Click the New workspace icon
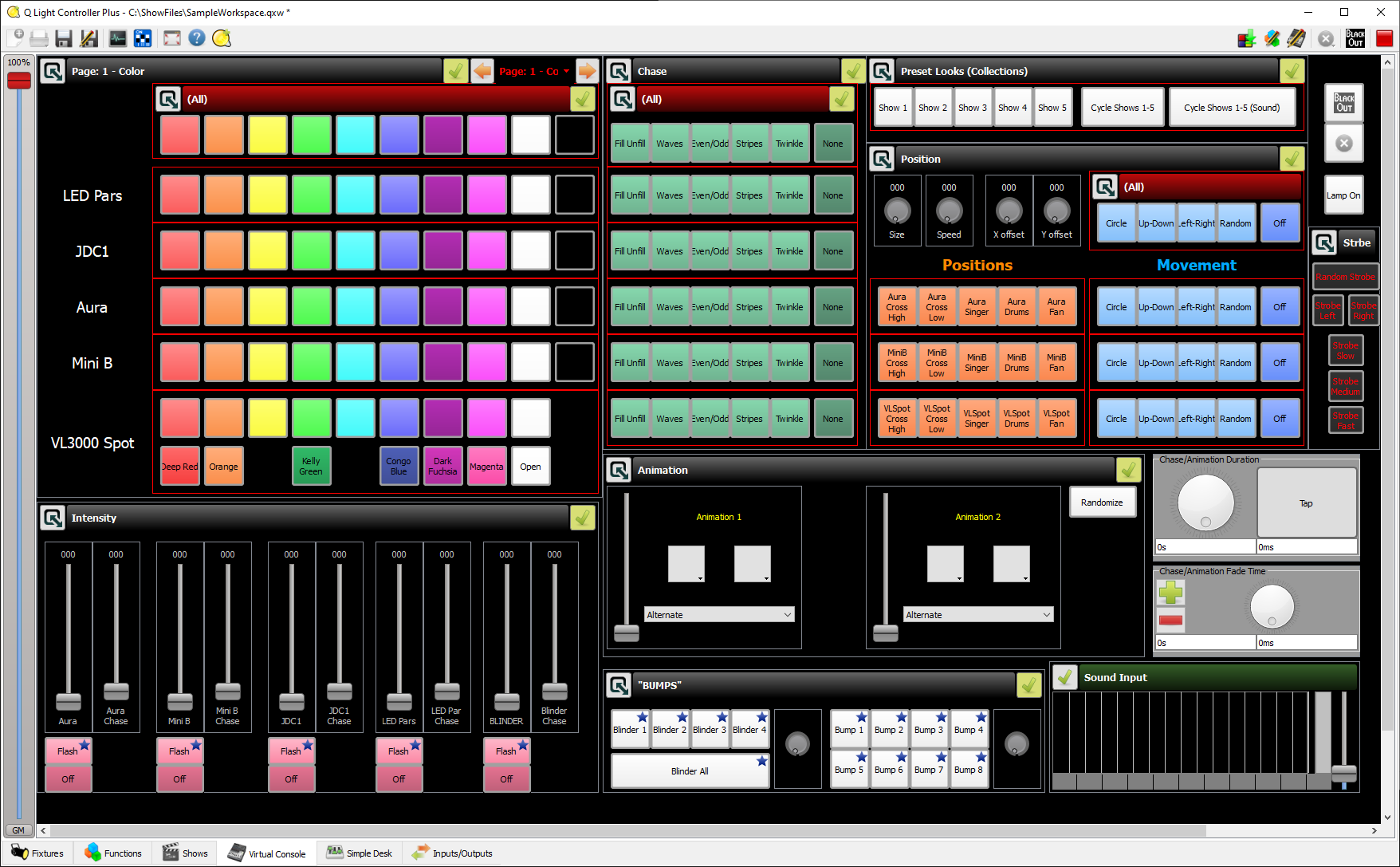The width and height of the screenshot is (1400, 867). pos(15,37)
